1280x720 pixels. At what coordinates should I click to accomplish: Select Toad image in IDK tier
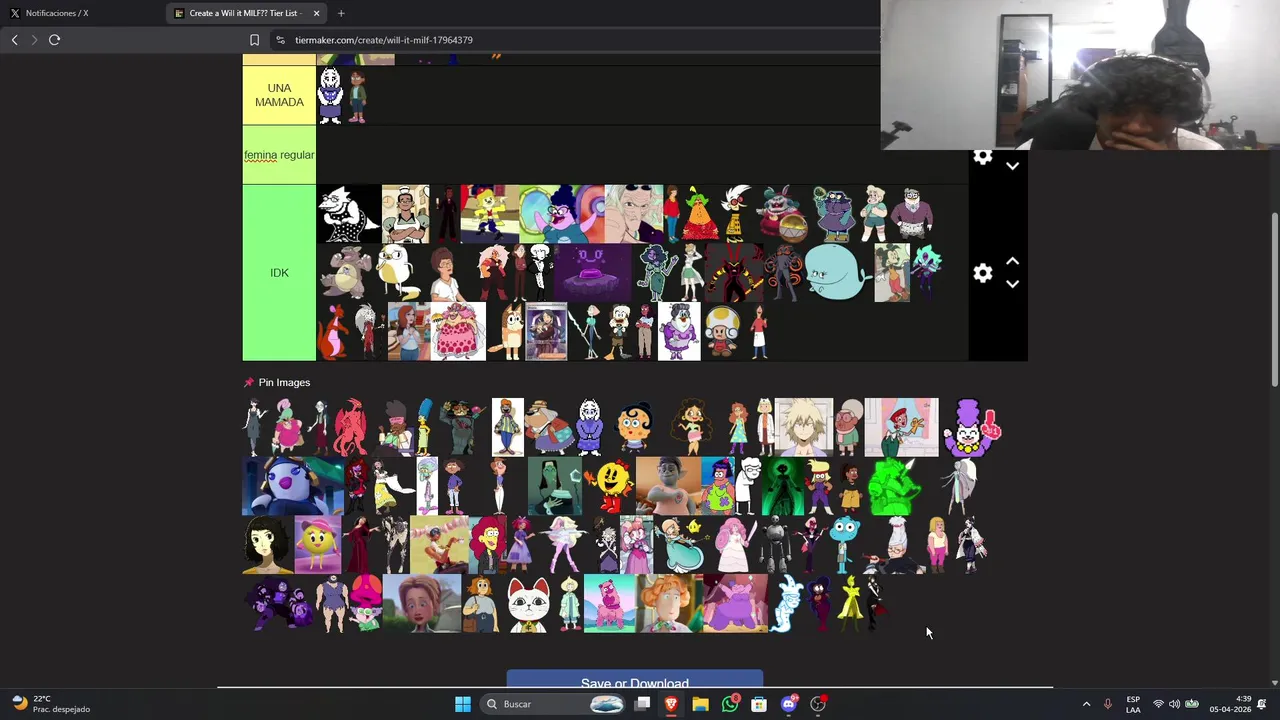pos(721,332)
